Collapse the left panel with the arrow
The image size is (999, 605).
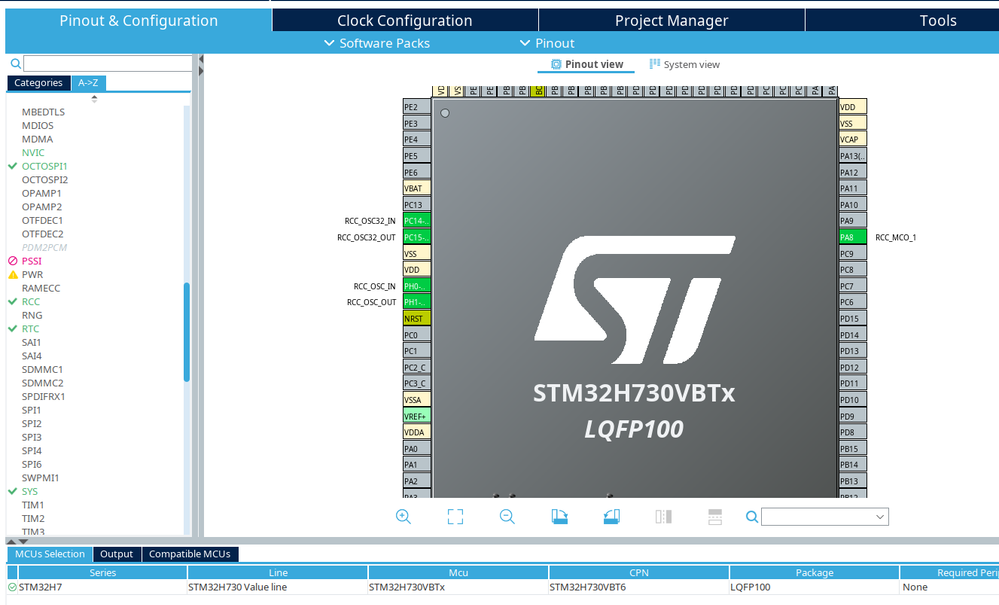201,59
